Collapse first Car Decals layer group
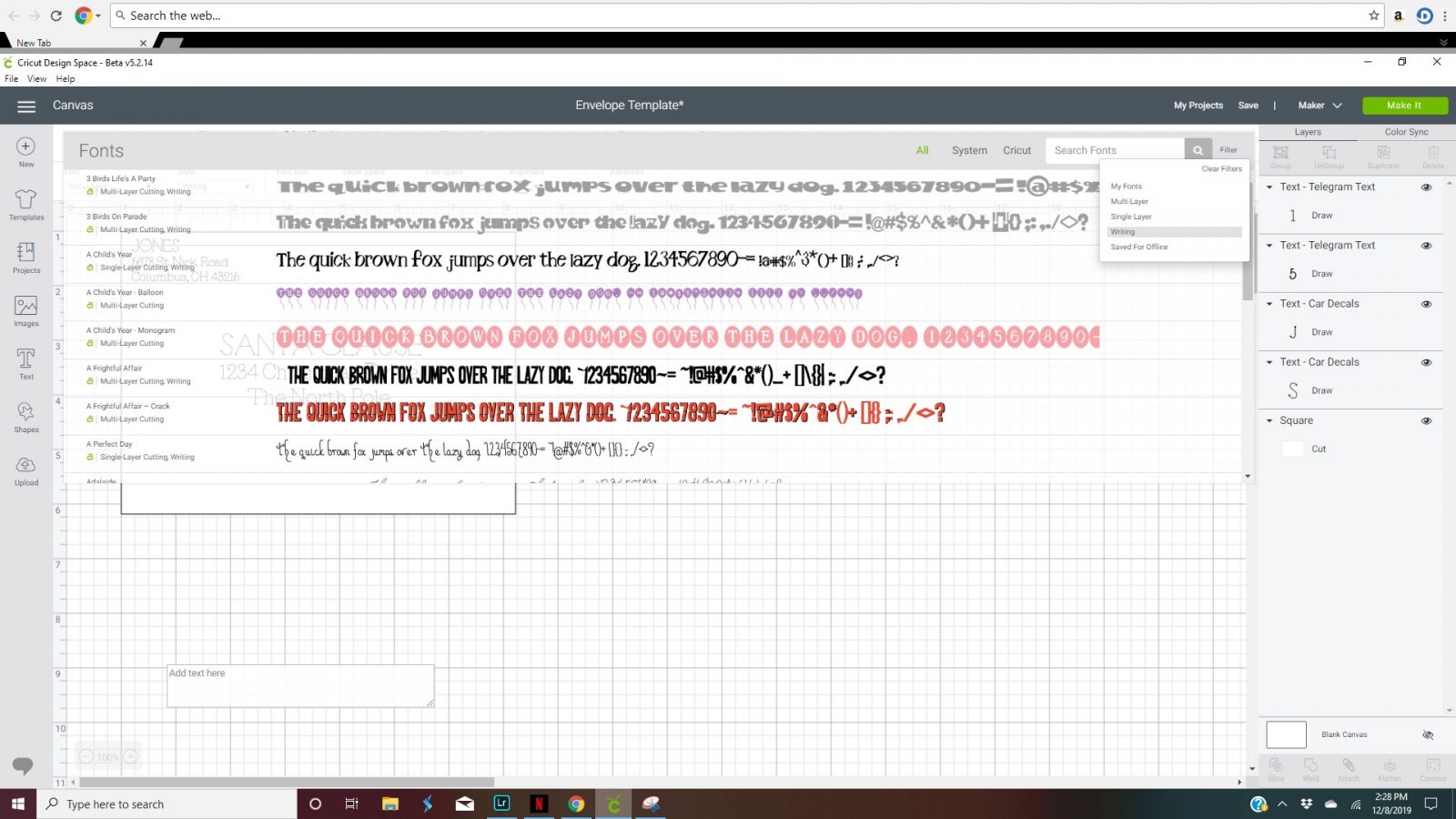 (x=1269, y=304)
